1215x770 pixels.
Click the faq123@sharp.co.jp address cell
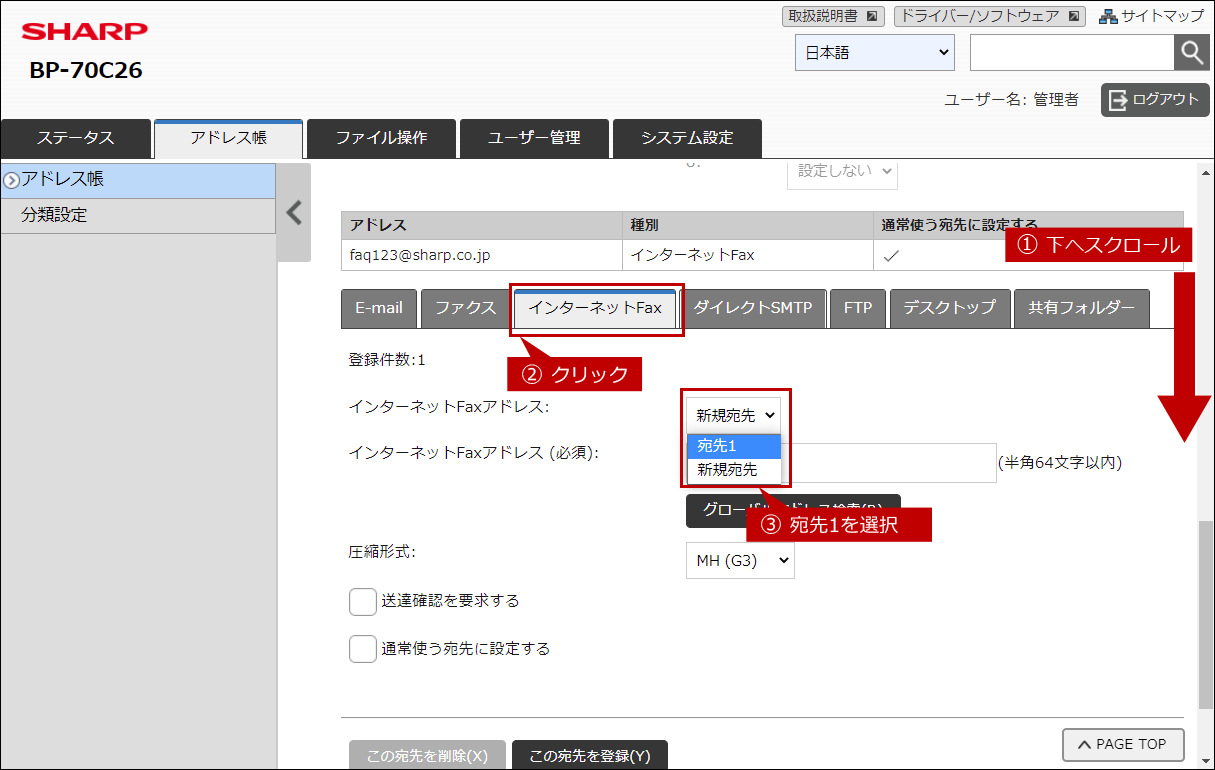(481, 255)
